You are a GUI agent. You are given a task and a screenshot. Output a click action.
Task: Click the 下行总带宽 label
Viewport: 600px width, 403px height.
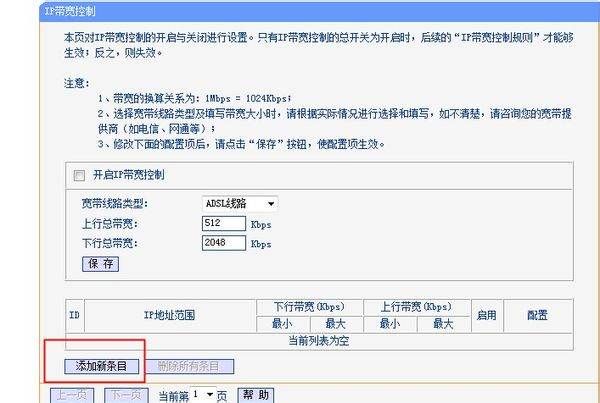[x=110, y=243]
